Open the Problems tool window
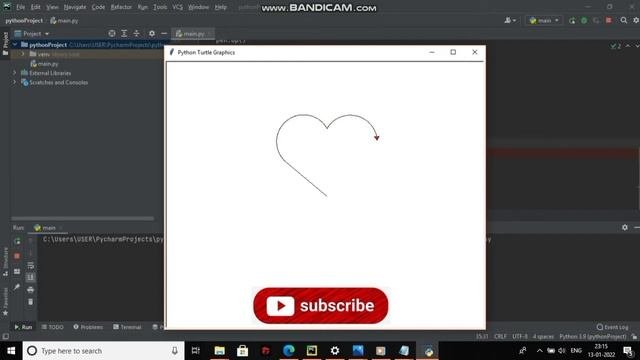Image resolution: width=640 pixels, height=360 pixels. click(x=88, y=327)
